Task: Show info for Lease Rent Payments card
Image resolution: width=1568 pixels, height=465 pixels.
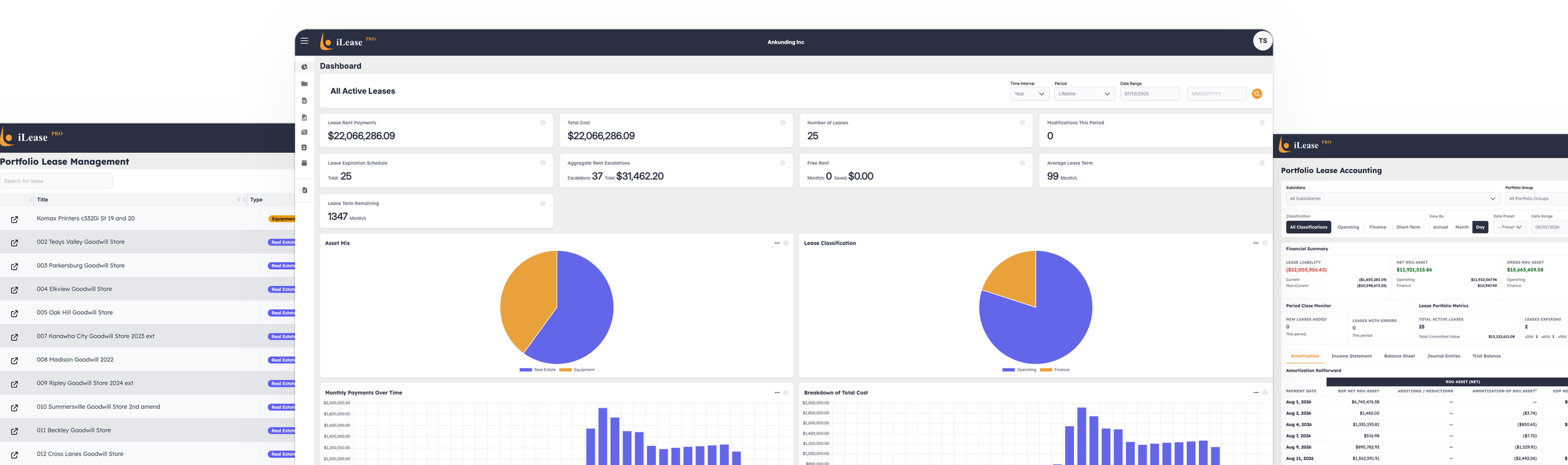Action: (x=542, y=123)
